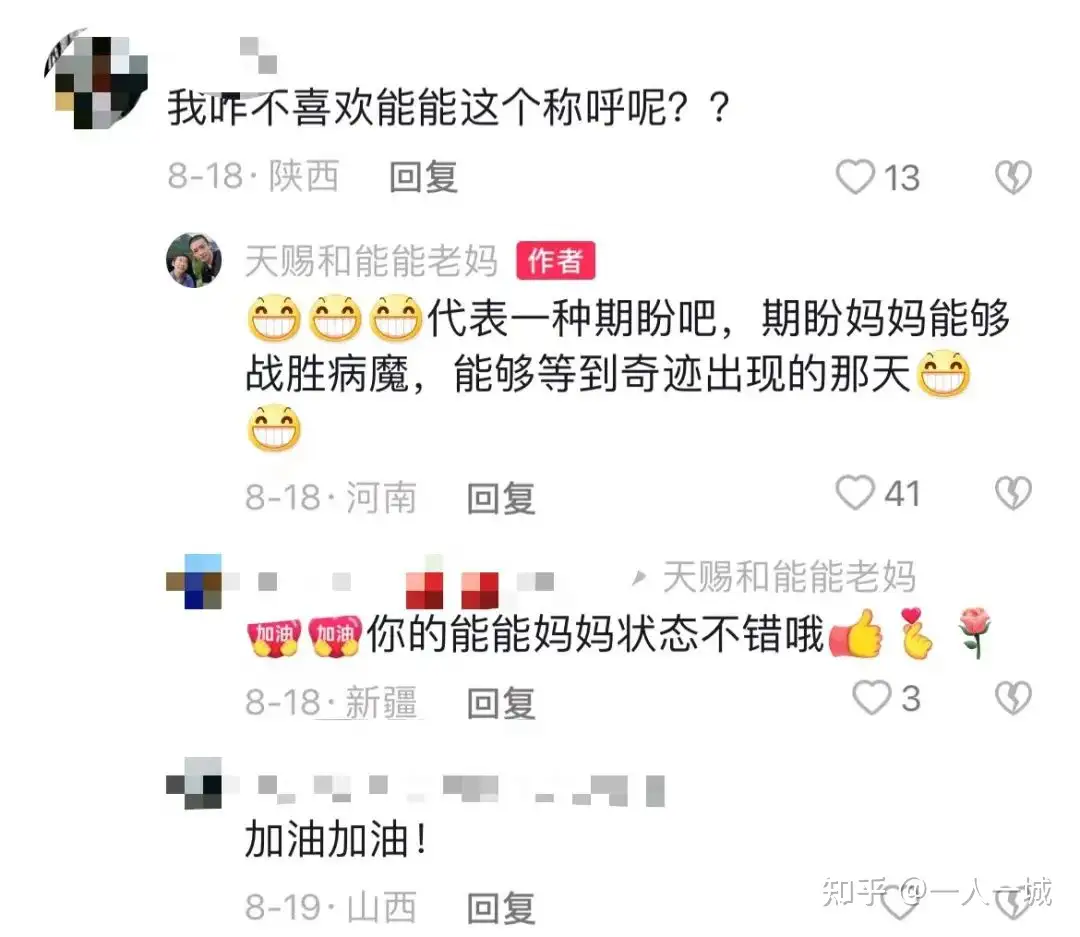Dislike the 陕西 comment via broken heart
1080x937 pixels.
pos(1013,177)
